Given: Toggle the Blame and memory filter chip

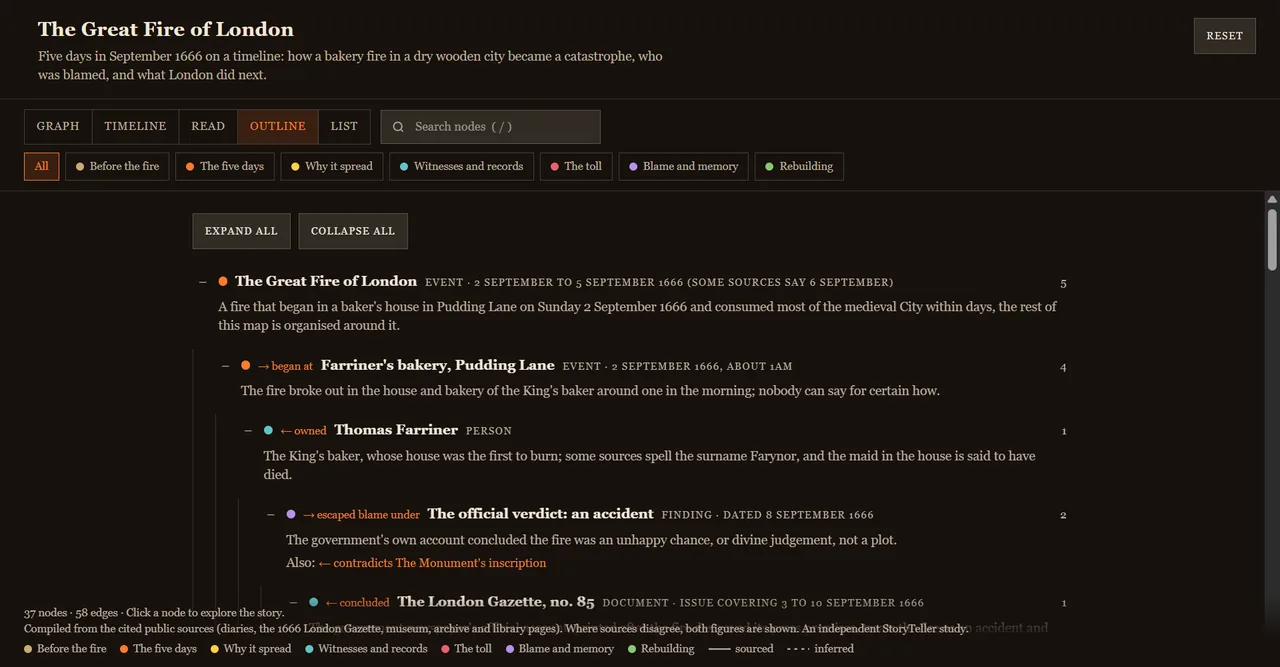Looking at the screenshot, I should pos(683,166).
